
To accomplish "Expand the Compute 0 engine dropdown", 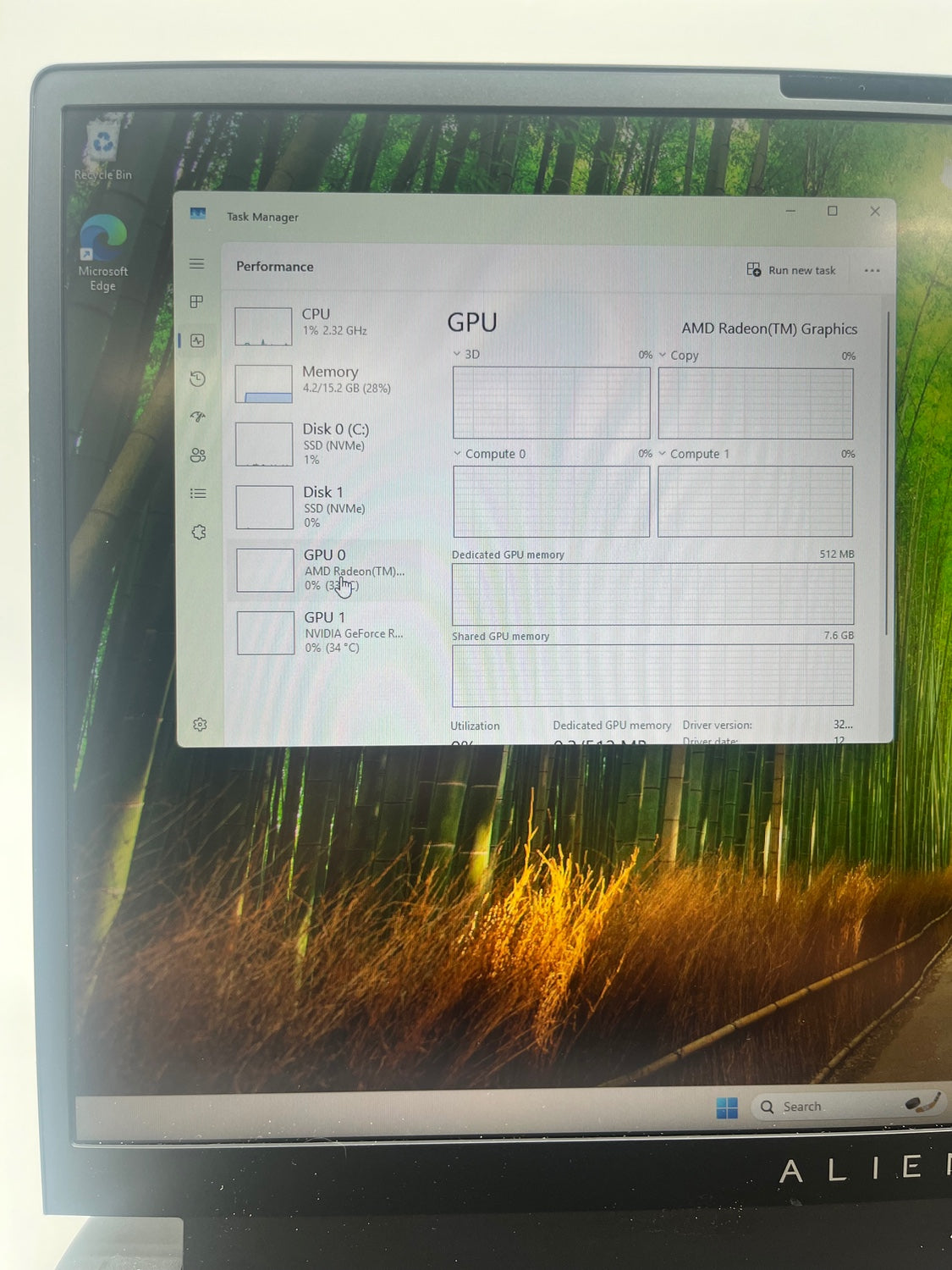I will (x=458, y=454).
